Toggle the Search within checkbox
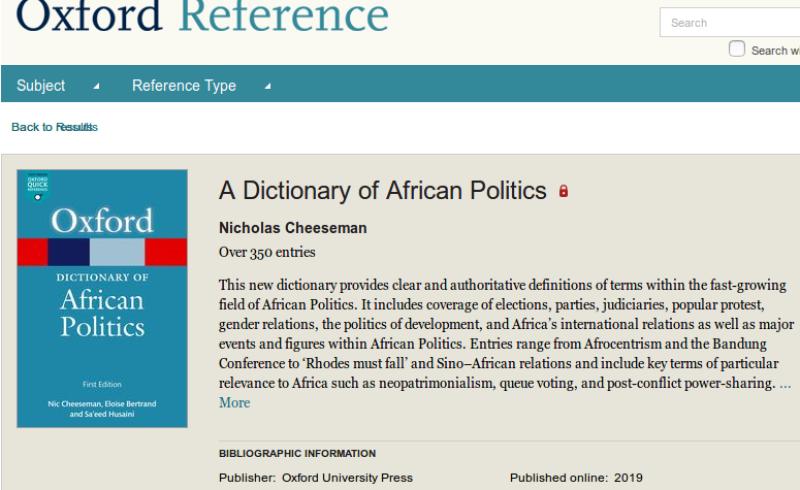 pyautogui.click(x=737, y=49)
